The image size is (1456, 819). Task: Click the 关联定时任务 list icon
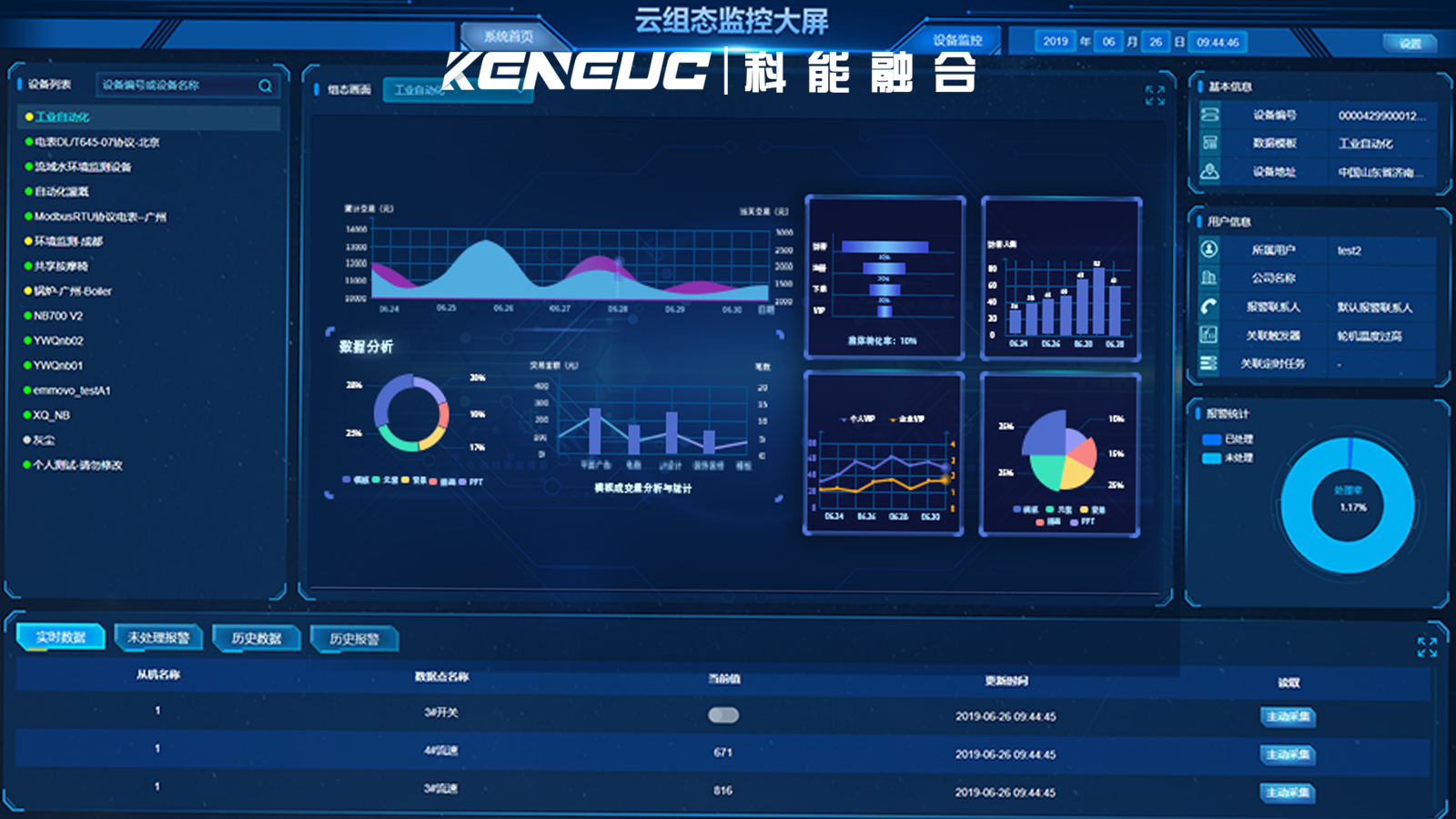point(1208,363)
